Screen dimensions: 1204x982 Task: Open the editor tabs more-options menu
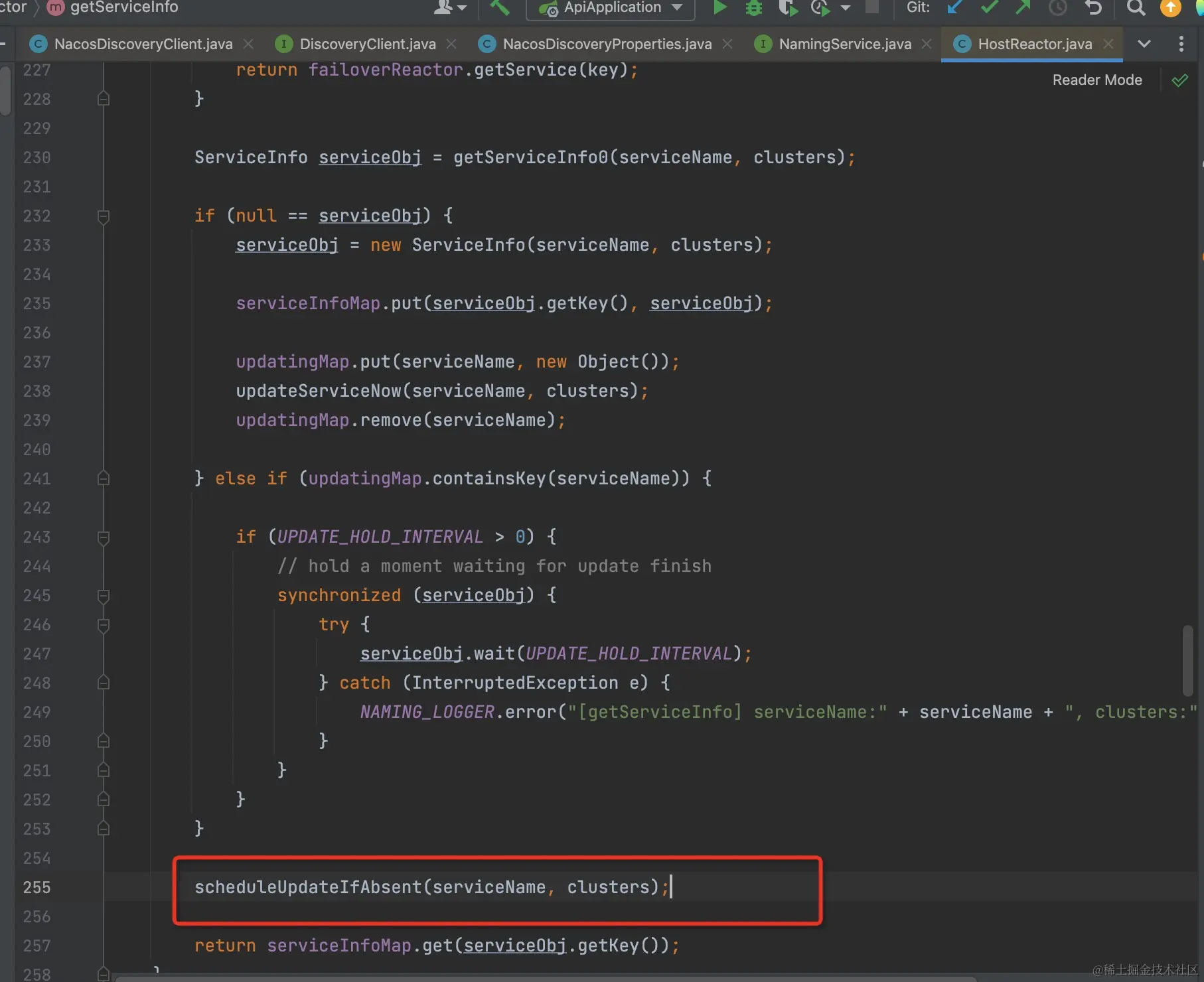tap(1181, 44)
